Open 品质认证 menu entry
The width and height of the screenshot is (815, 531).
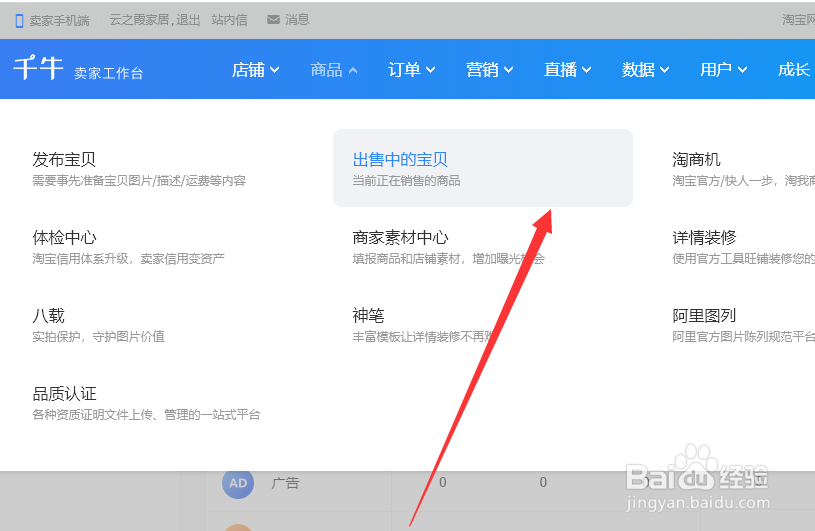pyautogui.click(x=64, y=393)
